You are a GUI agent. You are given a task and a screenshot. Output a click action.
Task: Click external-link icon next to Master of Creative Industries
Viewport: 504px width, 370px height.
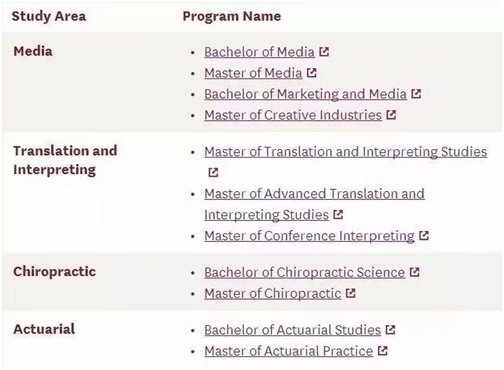[391, 115]
